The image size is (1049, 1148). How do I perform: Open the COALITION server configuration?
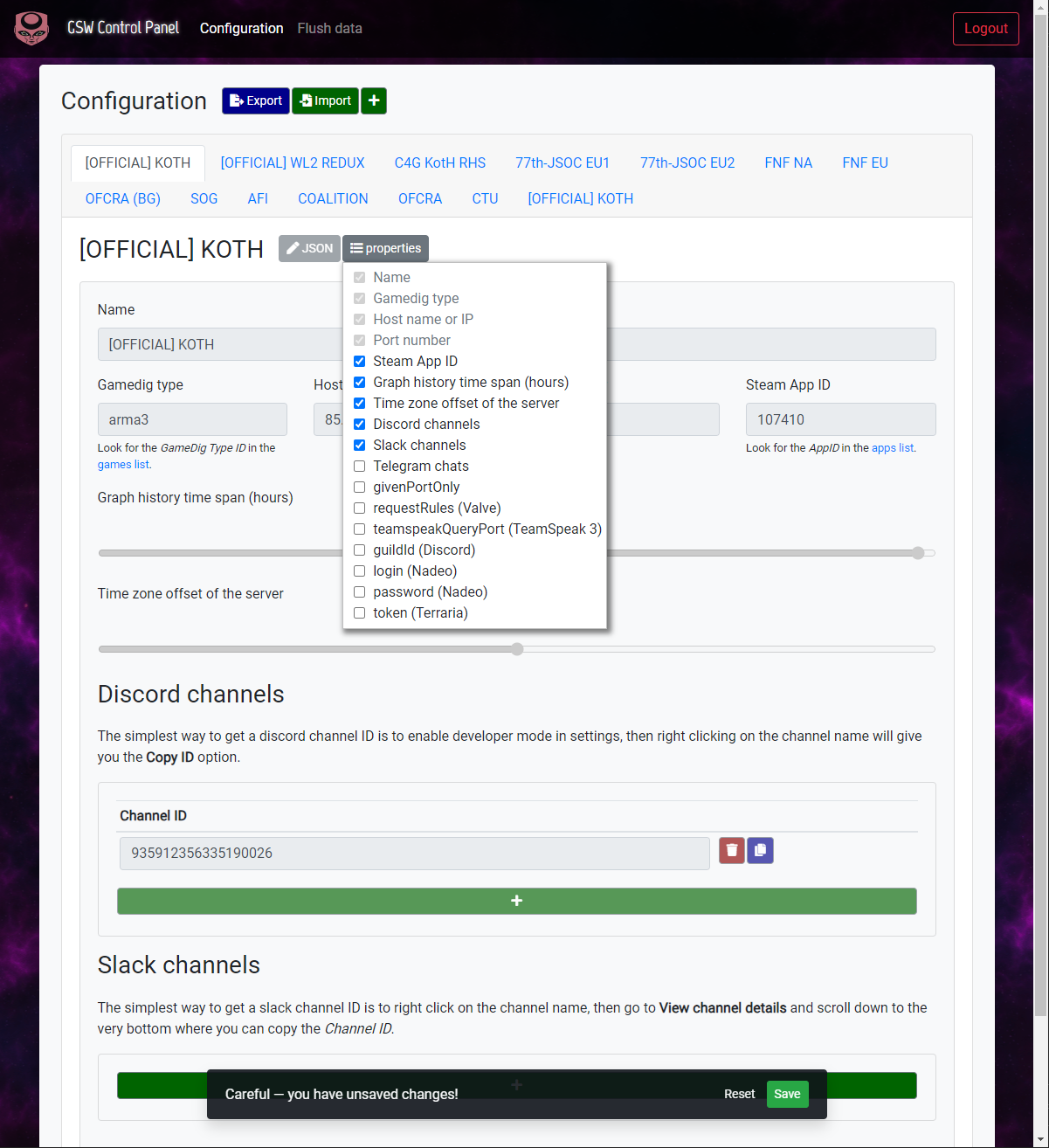[333, 198]
